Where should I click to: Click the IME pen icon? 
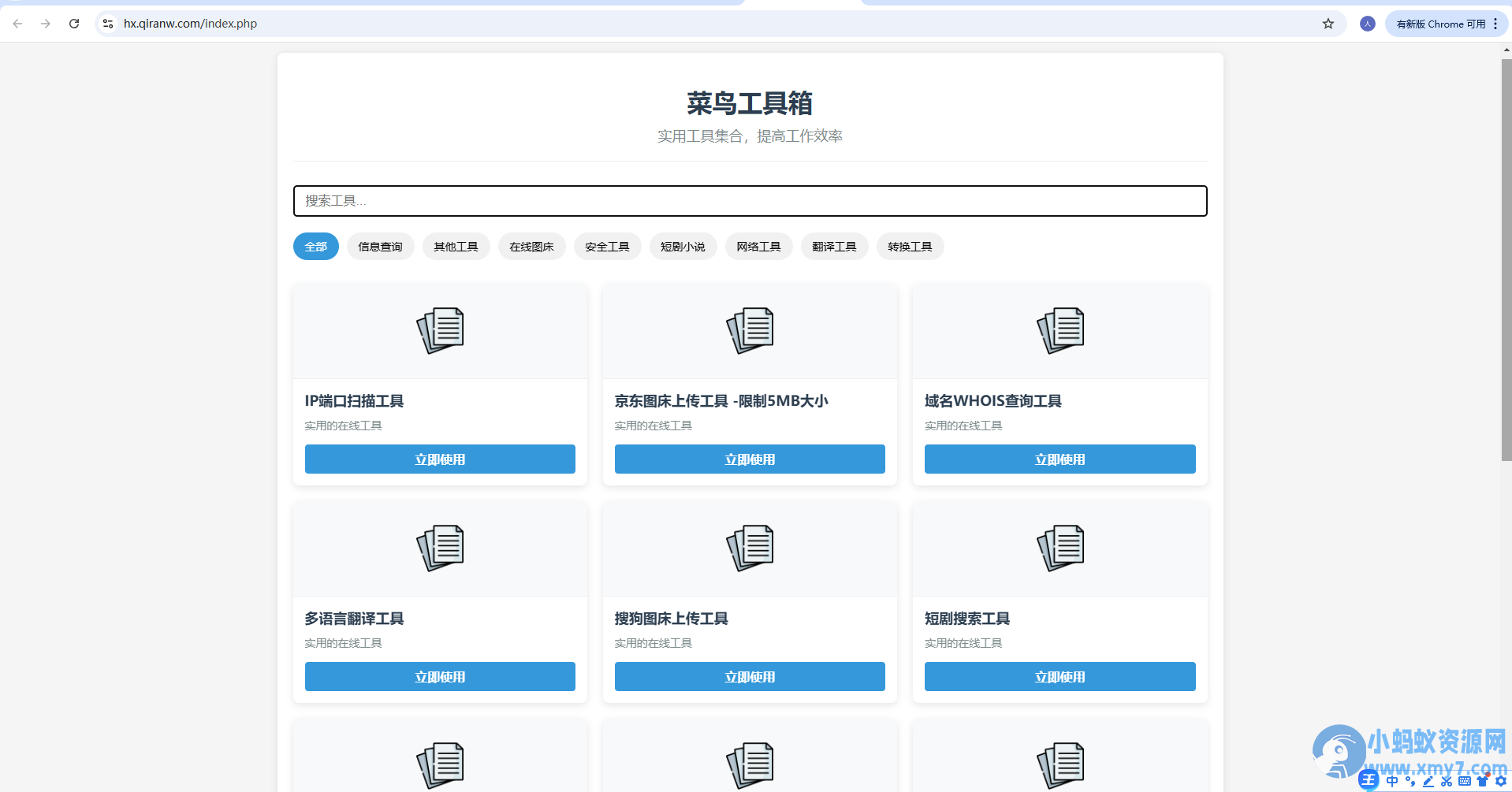1428,781
